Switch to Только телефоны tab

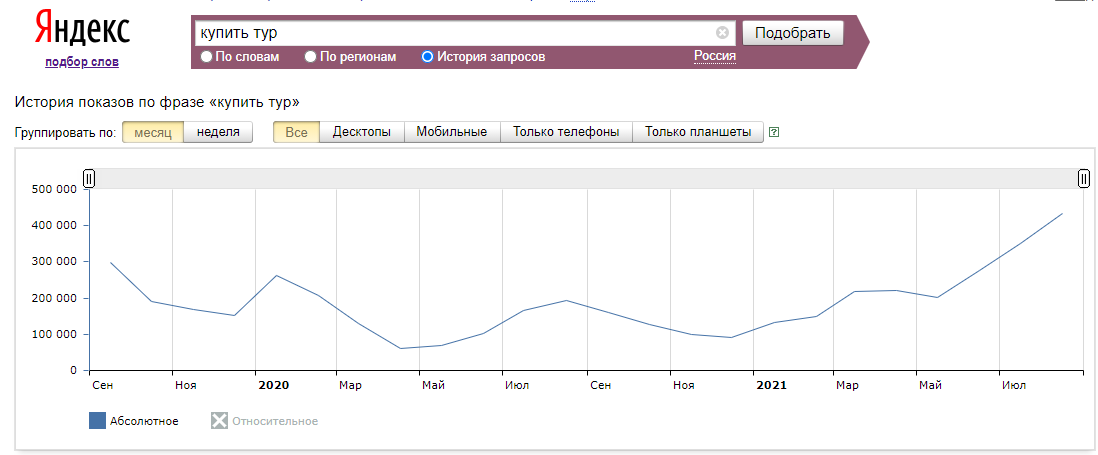coord(567,132)
